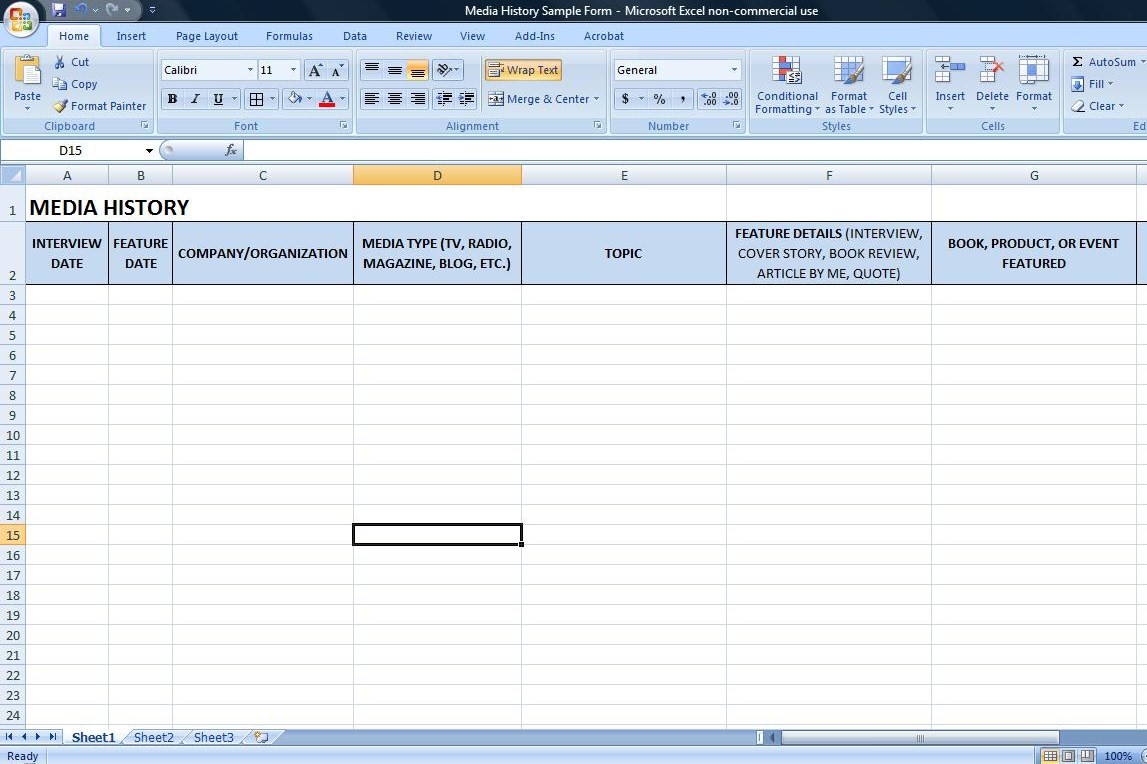The width and height of the screenshot is (1147, 764).
Task: Click the Increase Font Size icon
Action: coord(315,70)
